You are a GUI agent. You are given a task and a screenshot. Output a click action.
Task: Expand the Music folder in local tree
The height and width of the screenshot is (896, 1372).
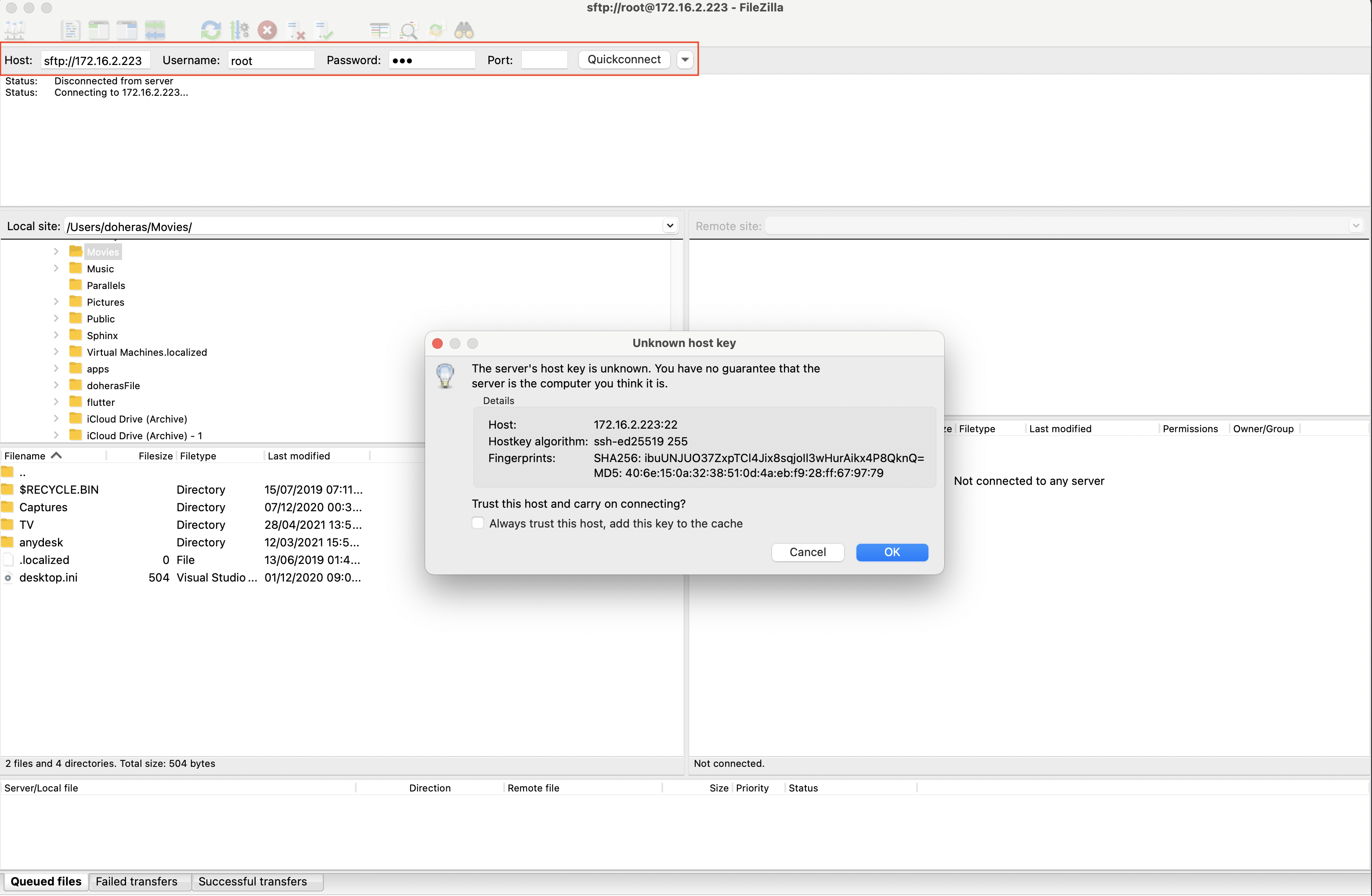pos(56,268)
